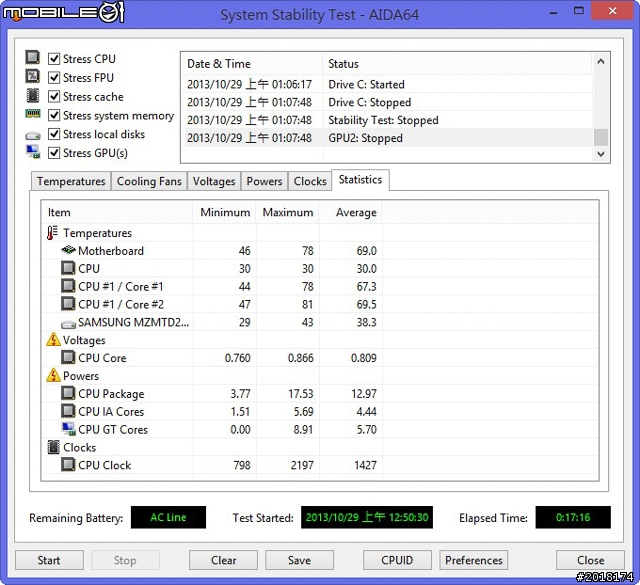This screenshot has height=585, width=640.
Task: Click the Stress FPU percent icon
Action: click(33, 76)
